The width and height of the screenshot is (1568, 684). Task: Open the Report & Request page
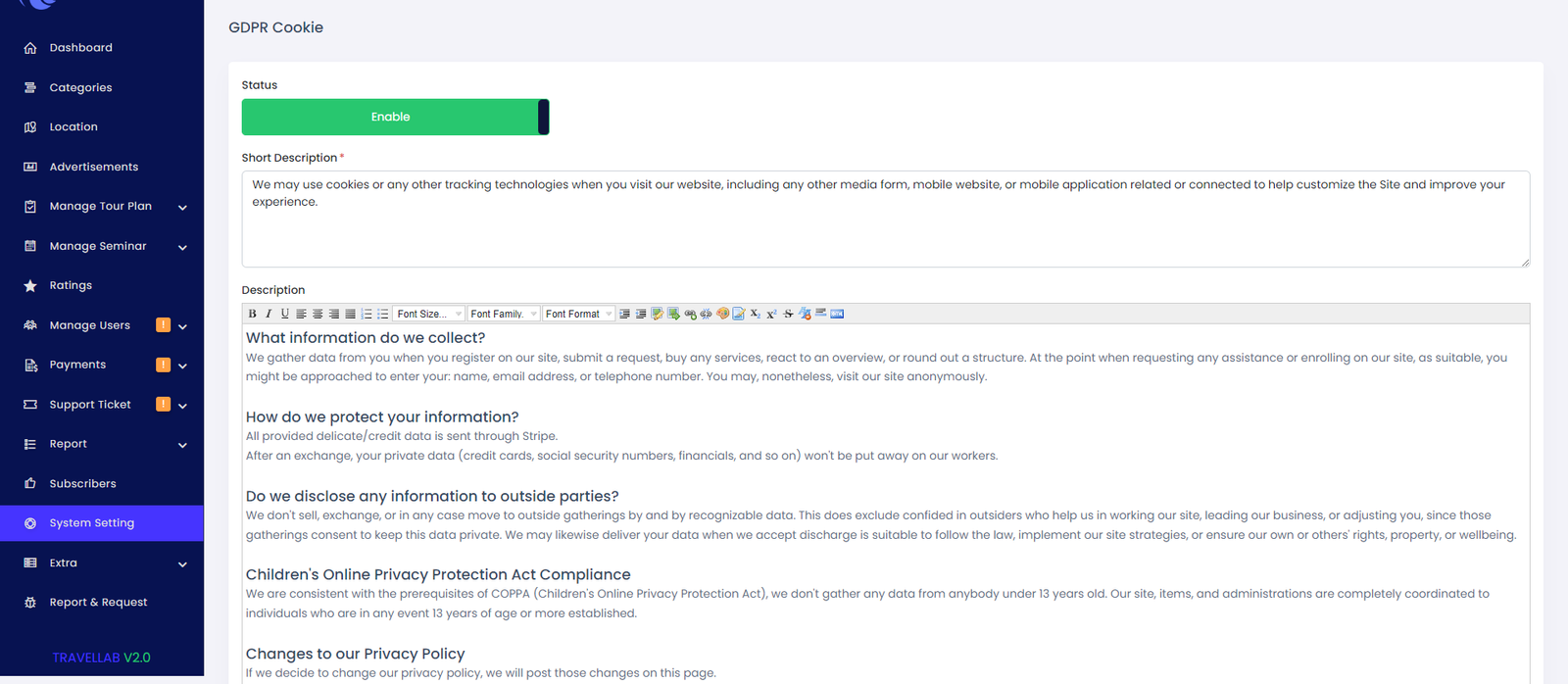tap(98, 603)
